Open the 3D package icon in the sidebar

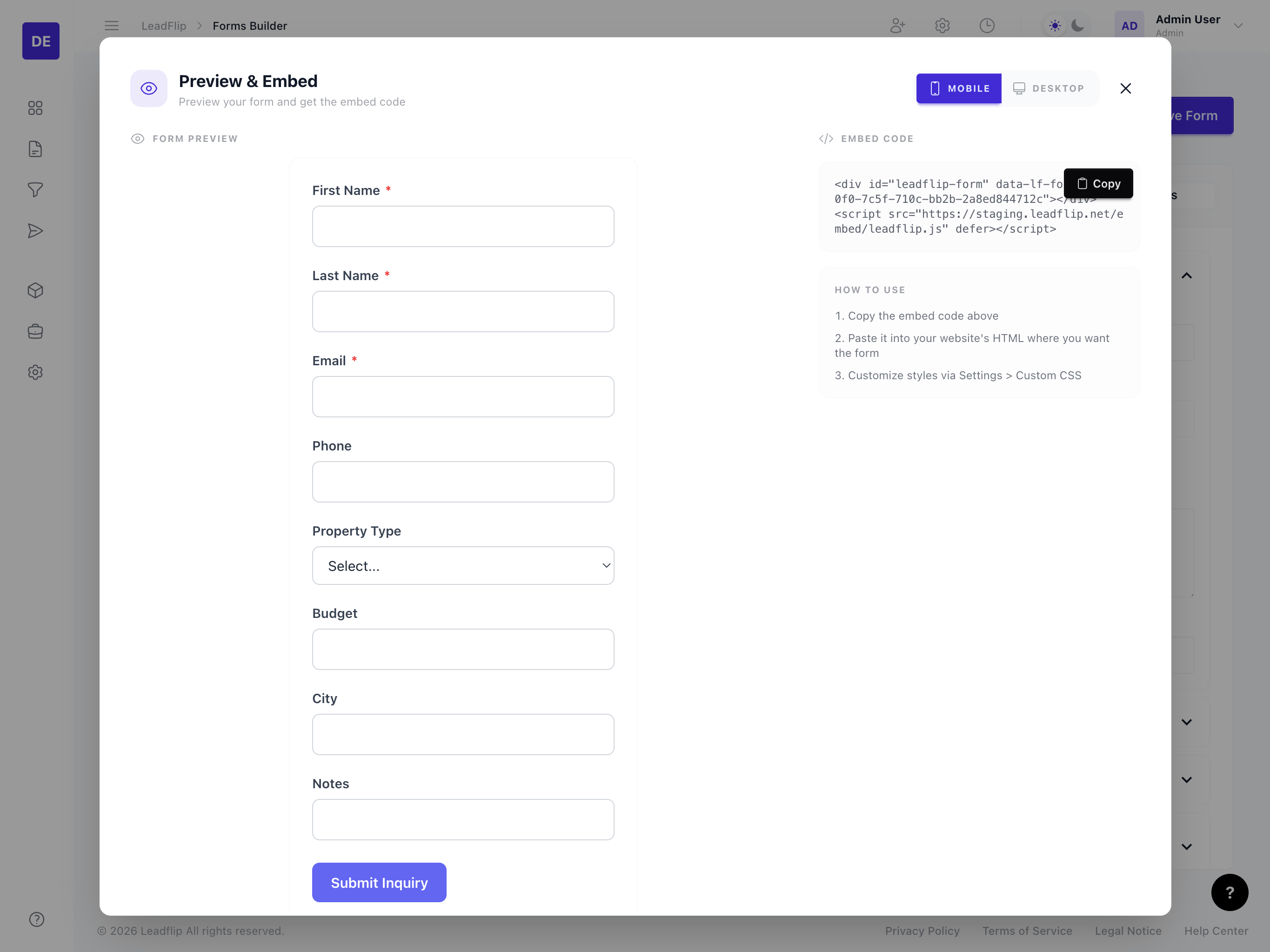(x=35, y=290)
